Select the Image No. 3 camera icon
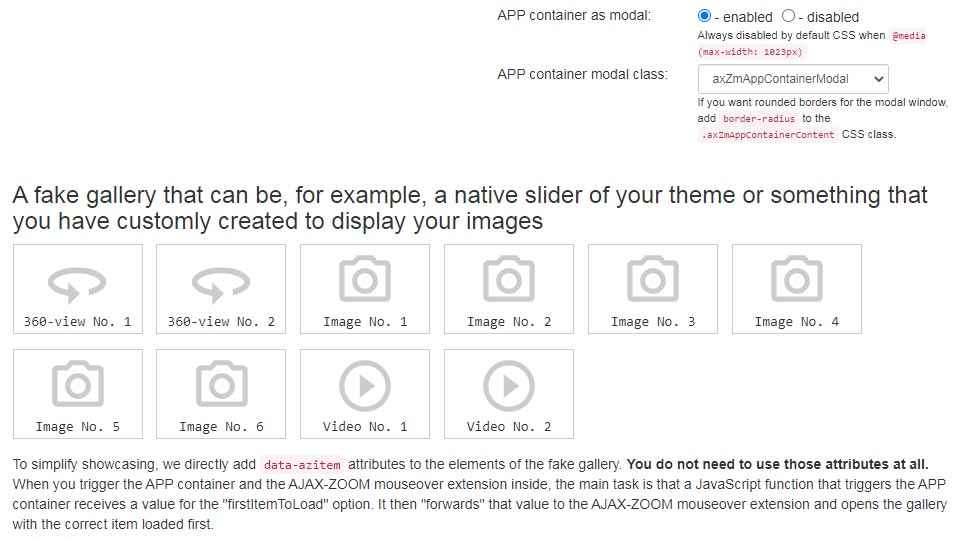961x538 pixels. pyautogui.click(x=653, y=280)
